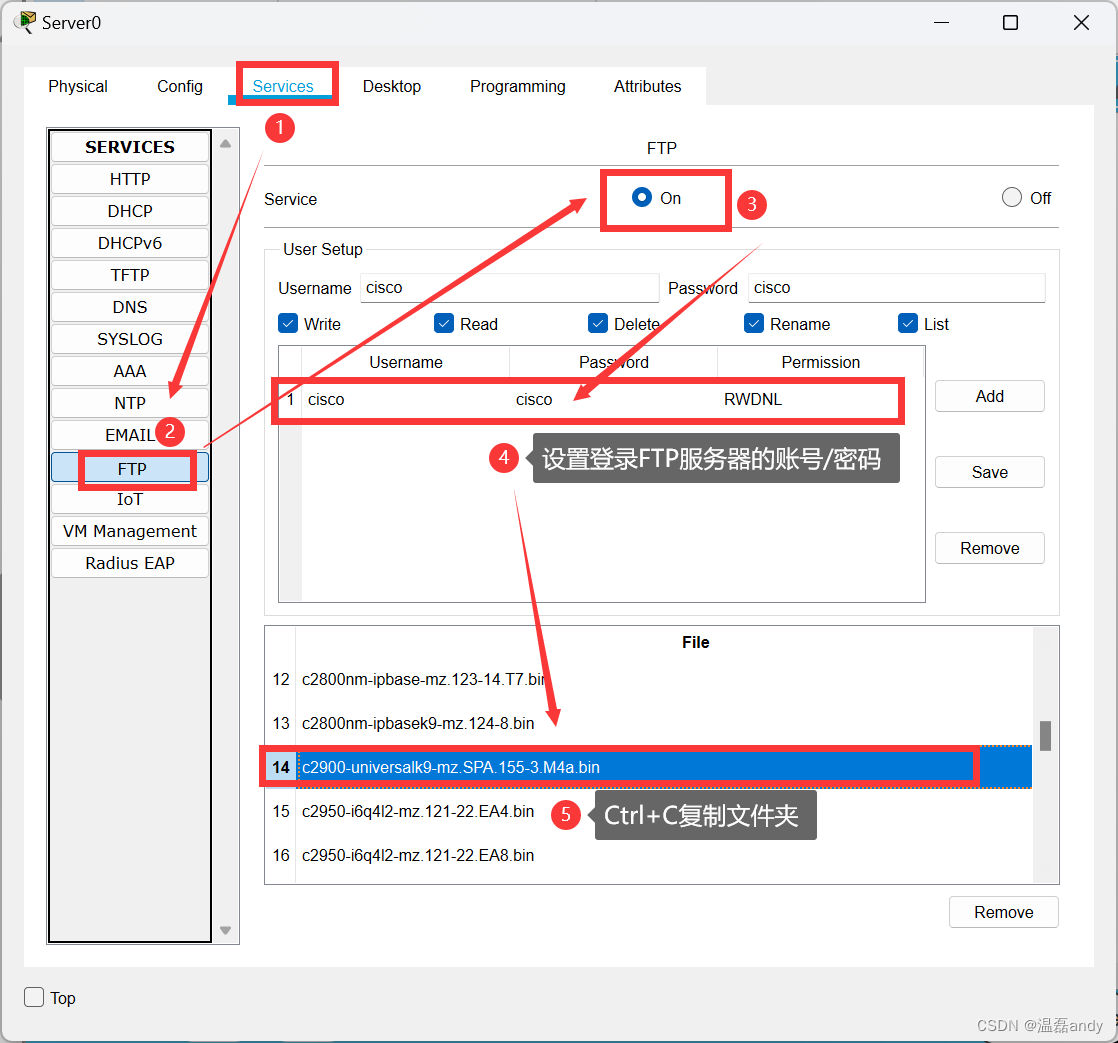Image resolution: width=1118 pixels, height=1043 pixels.
Task: Minimize the Server0 window
Action: [941, 23]
